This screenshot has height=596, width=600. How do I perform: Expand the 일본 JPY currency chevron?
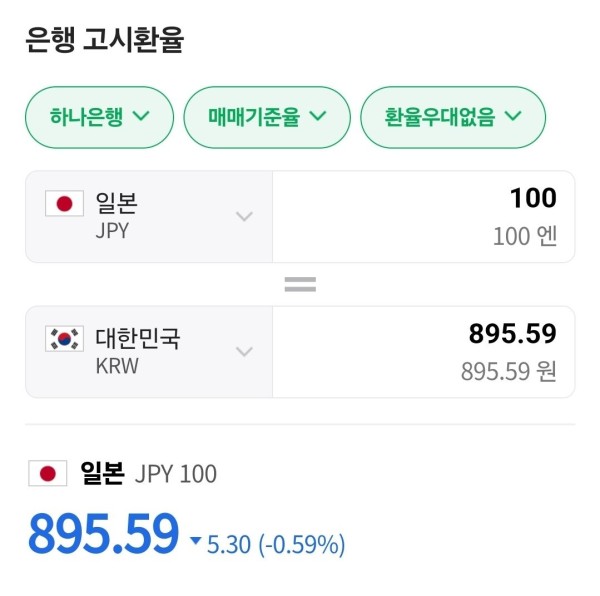click(x=244, y=216)
